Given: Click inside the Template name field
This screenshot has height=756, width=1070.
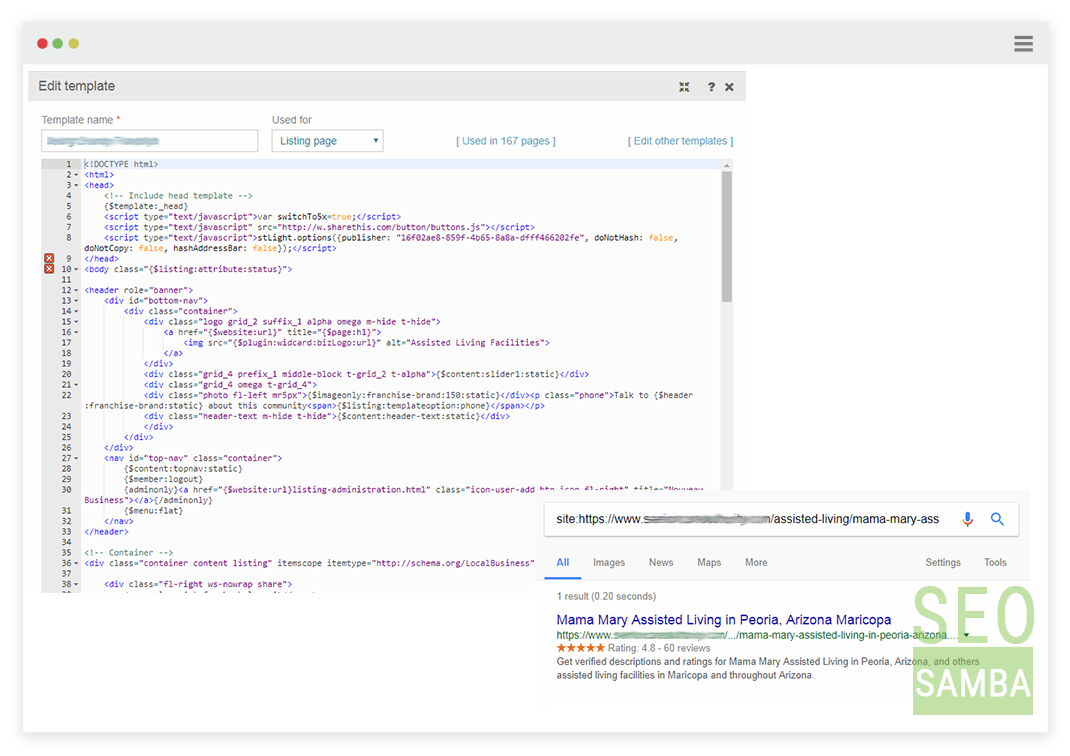Looking at the screenshot, I should tap(149, 140).
